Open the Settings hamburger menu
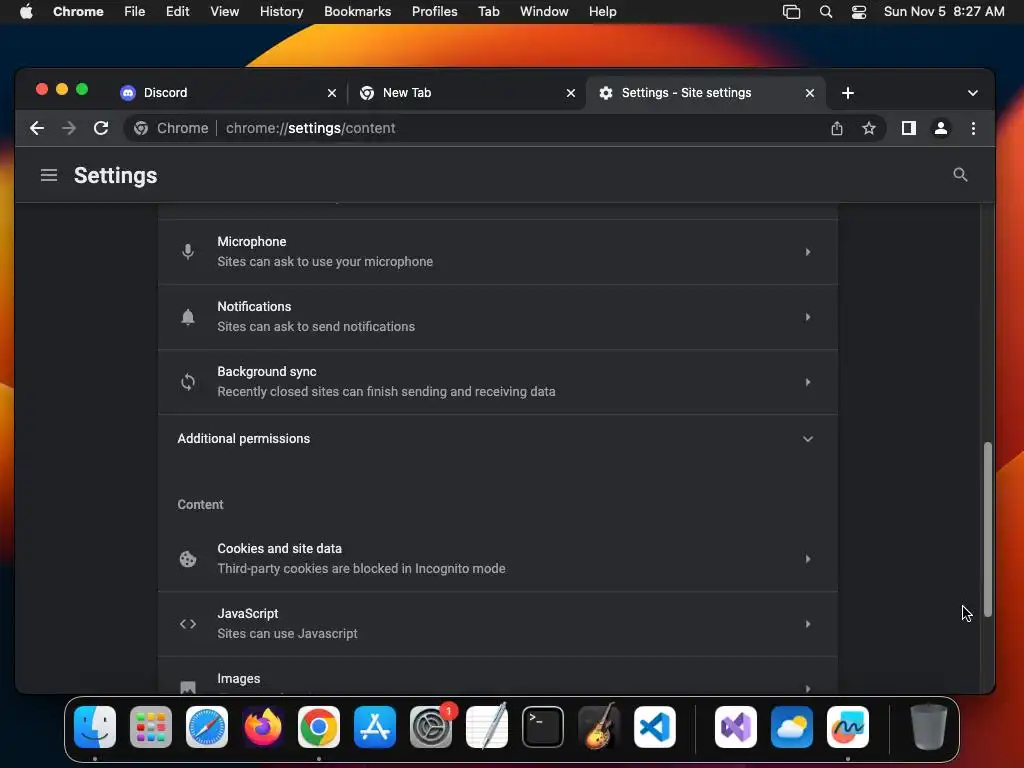This screenshot has height=768, width=1024. coord(49,175)
